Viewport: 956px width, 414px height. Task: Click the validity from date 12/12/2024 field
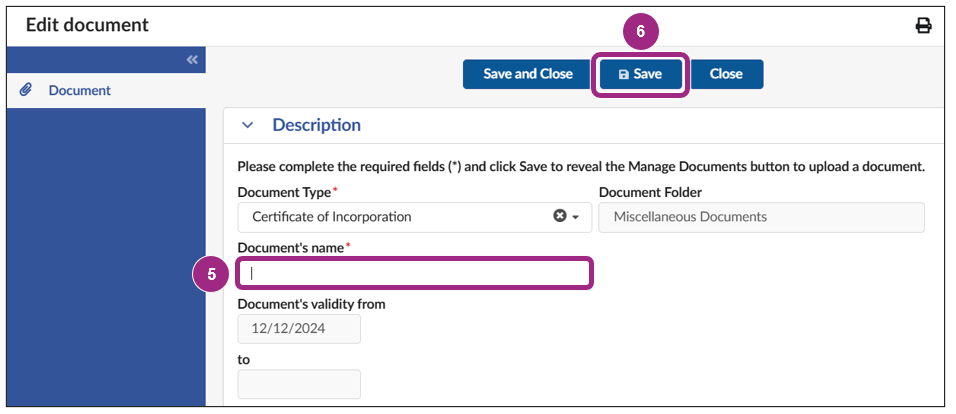(x=299, y=328)
